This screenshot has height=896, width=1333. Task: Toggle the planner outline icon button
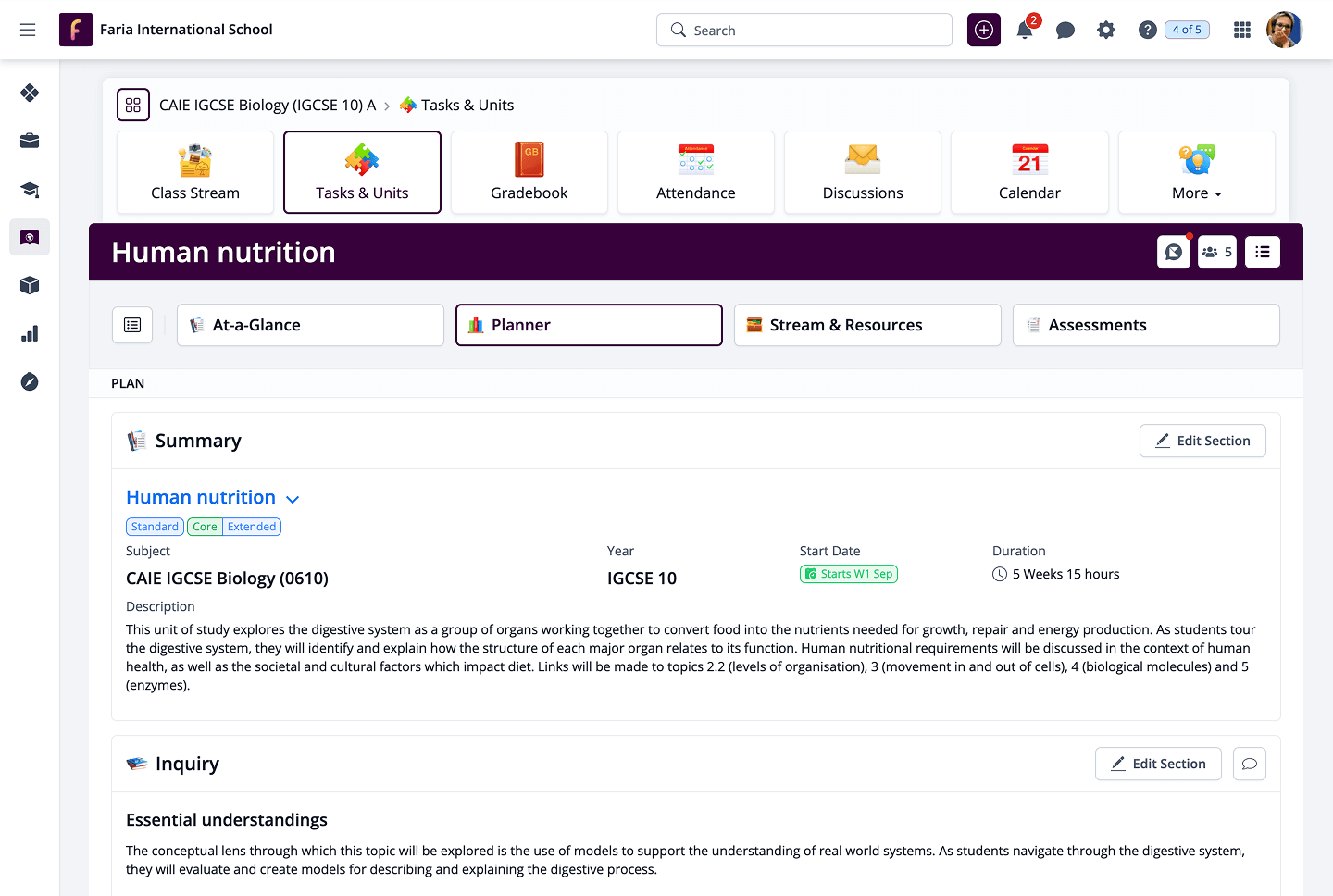tap(132, 325)
